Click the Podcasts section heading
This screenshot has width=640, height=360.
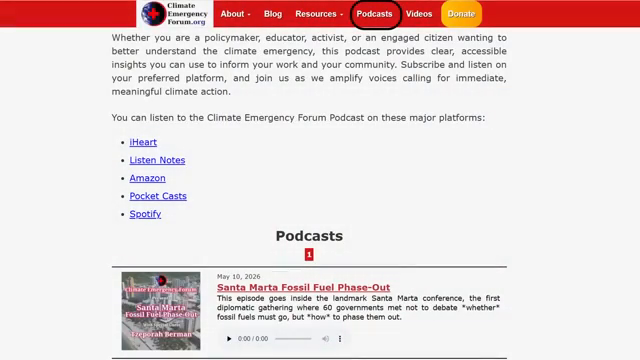click(309, 236)
